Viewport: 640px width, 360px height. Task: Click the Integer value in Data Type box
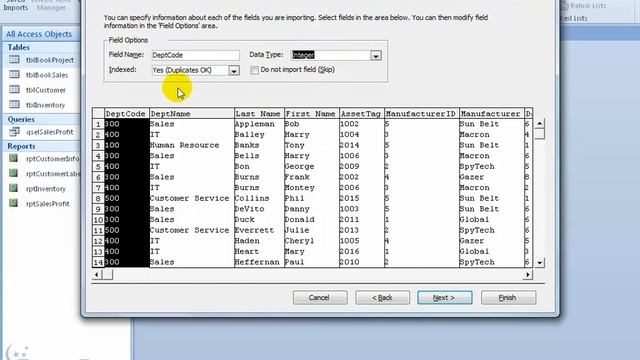(x=303, y=55)
